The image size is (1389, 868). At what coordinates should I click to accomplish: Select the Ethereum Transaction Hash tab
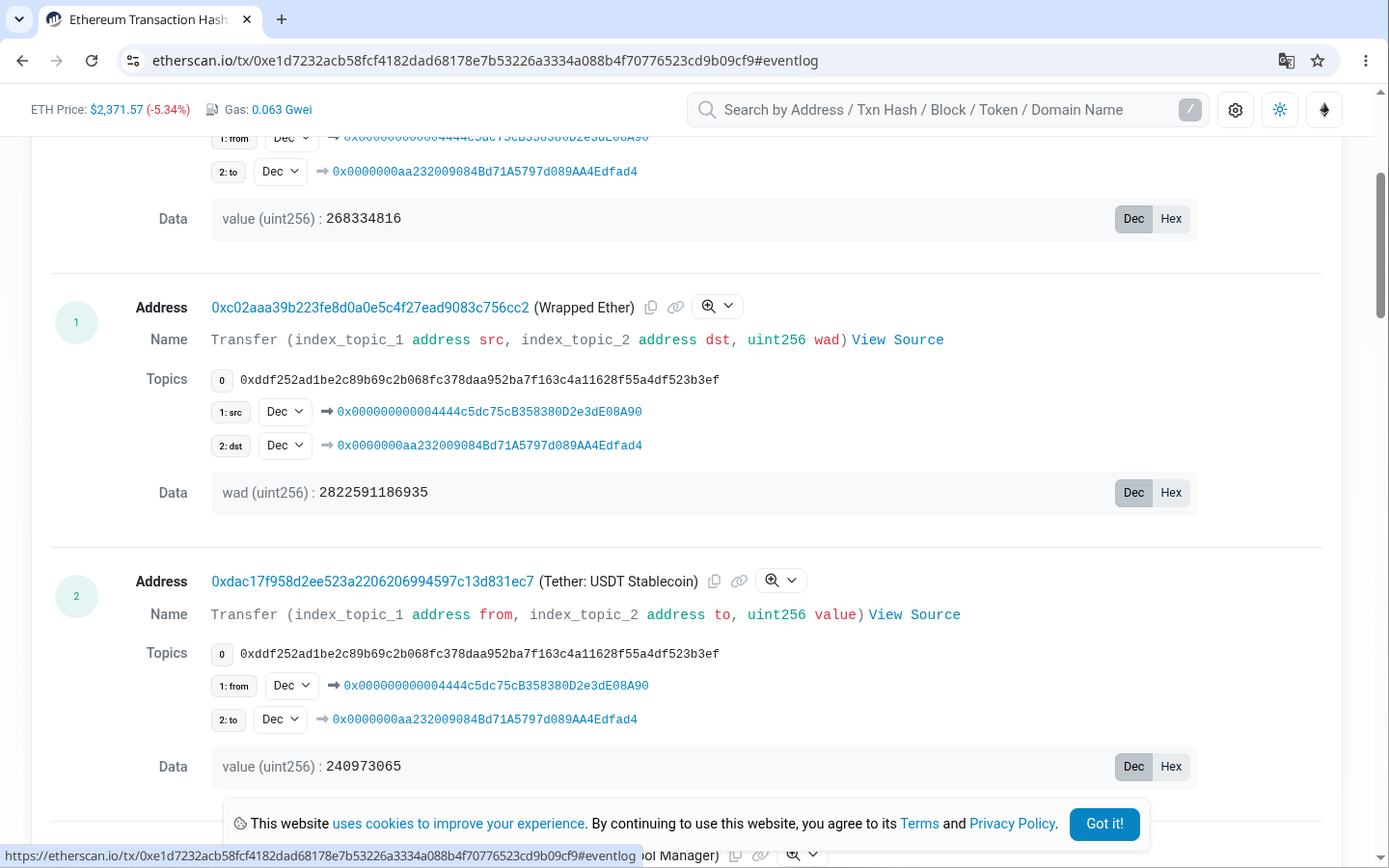click(150, 19)
